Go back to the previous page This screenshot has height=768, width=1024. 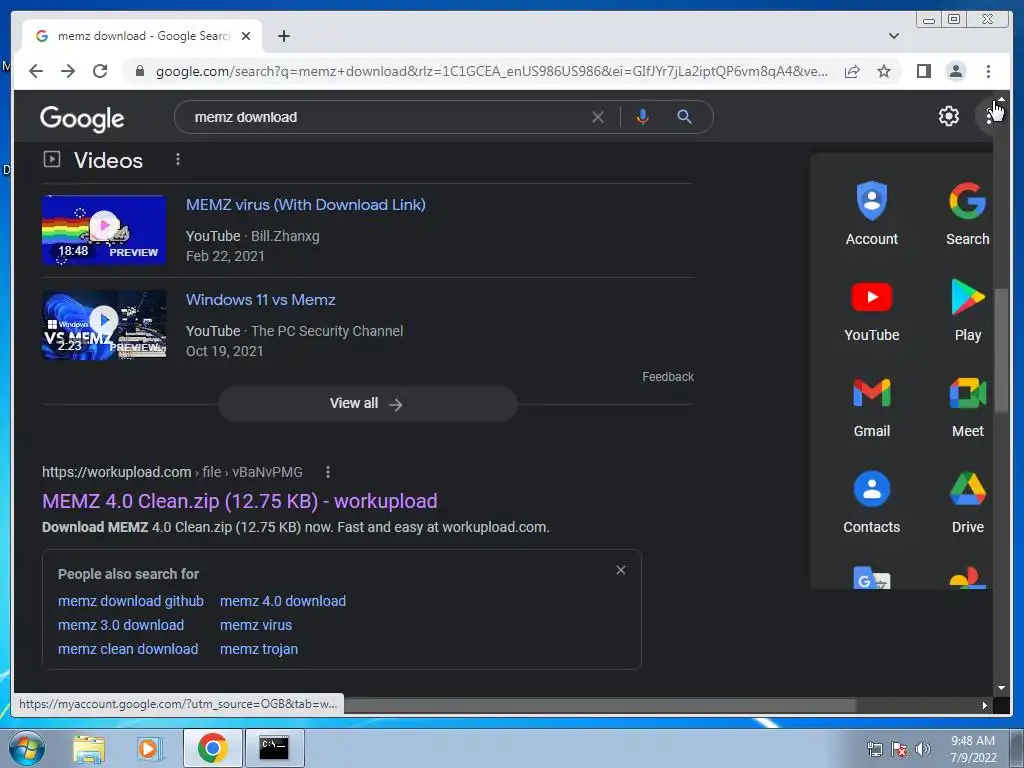click(x=36, y=71)
